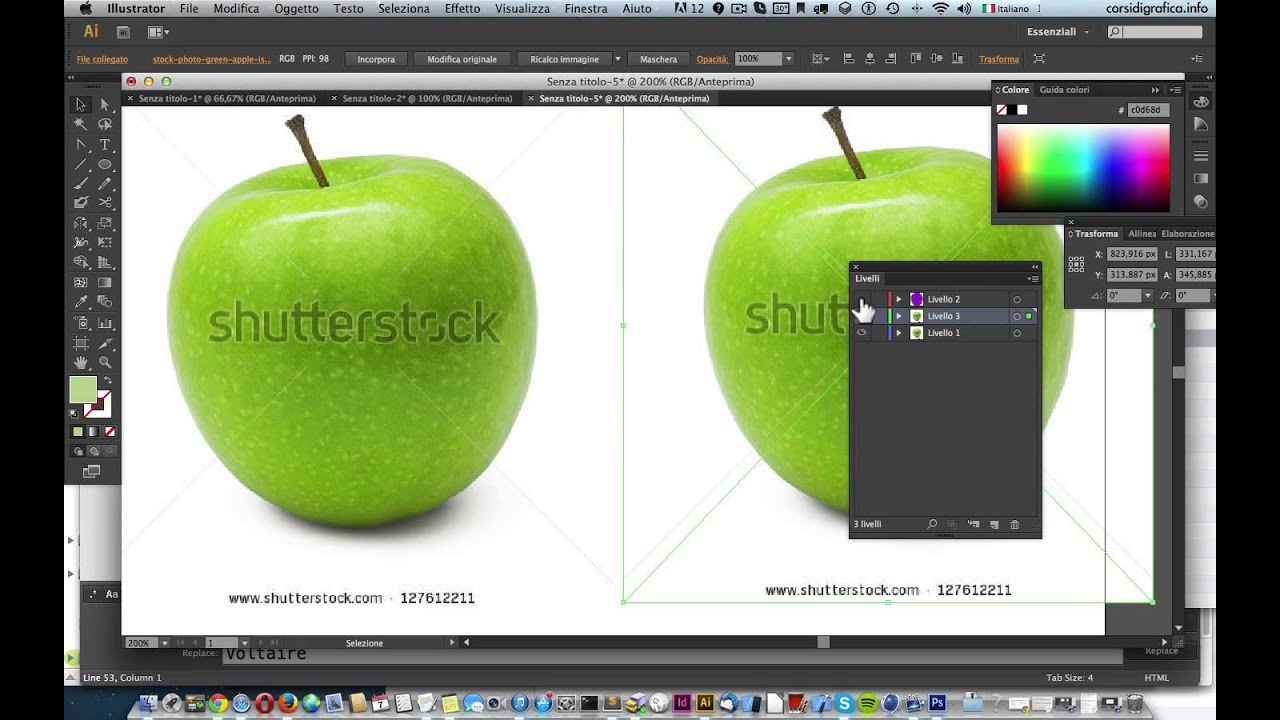Click the Incorpora button
The height and width of the screenshot is (720, 1280).
pyautogui.click(x=376, y=59)
